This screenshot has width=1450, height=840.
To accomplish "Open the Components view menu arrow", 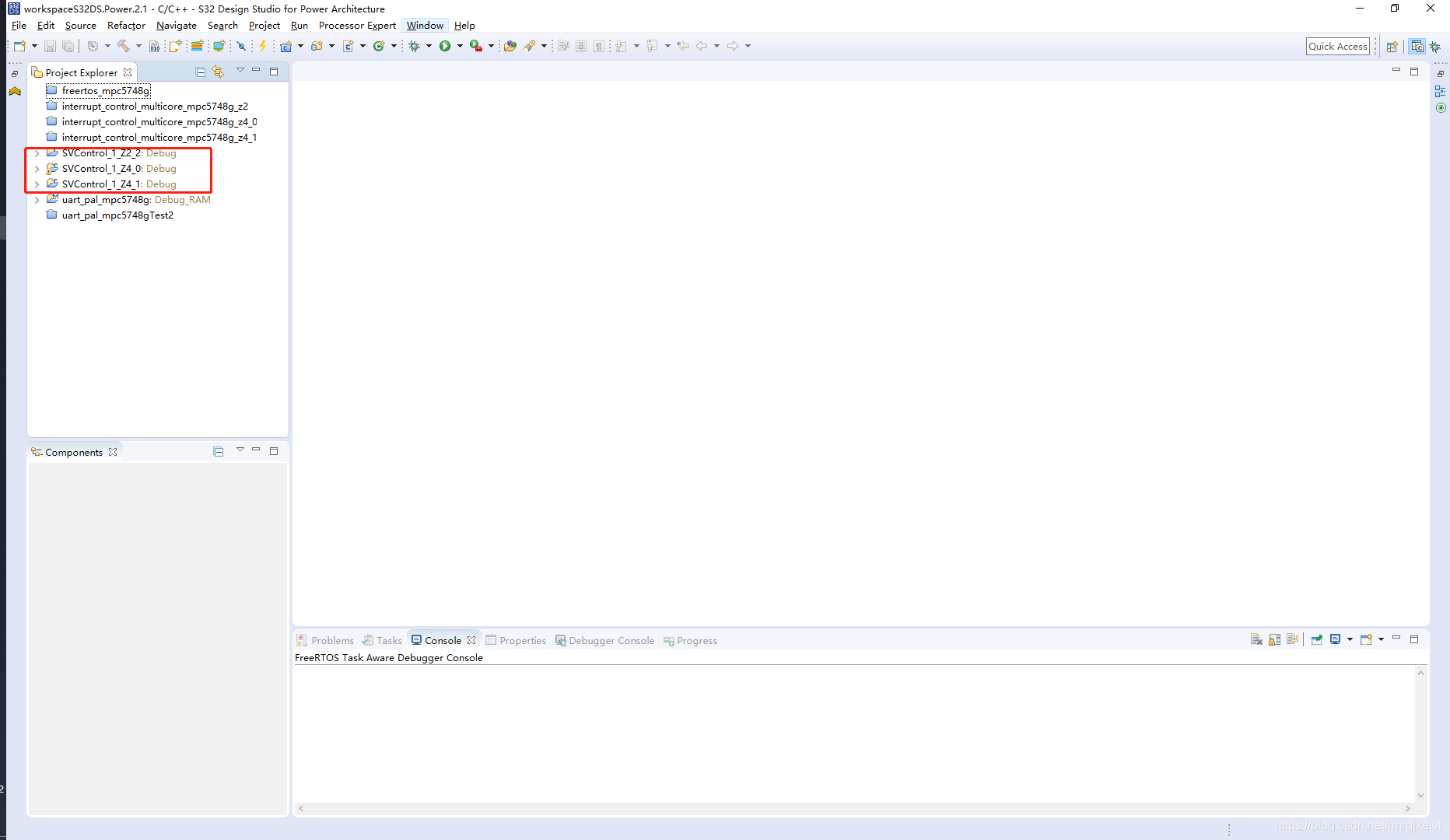I will pos(240,450).
